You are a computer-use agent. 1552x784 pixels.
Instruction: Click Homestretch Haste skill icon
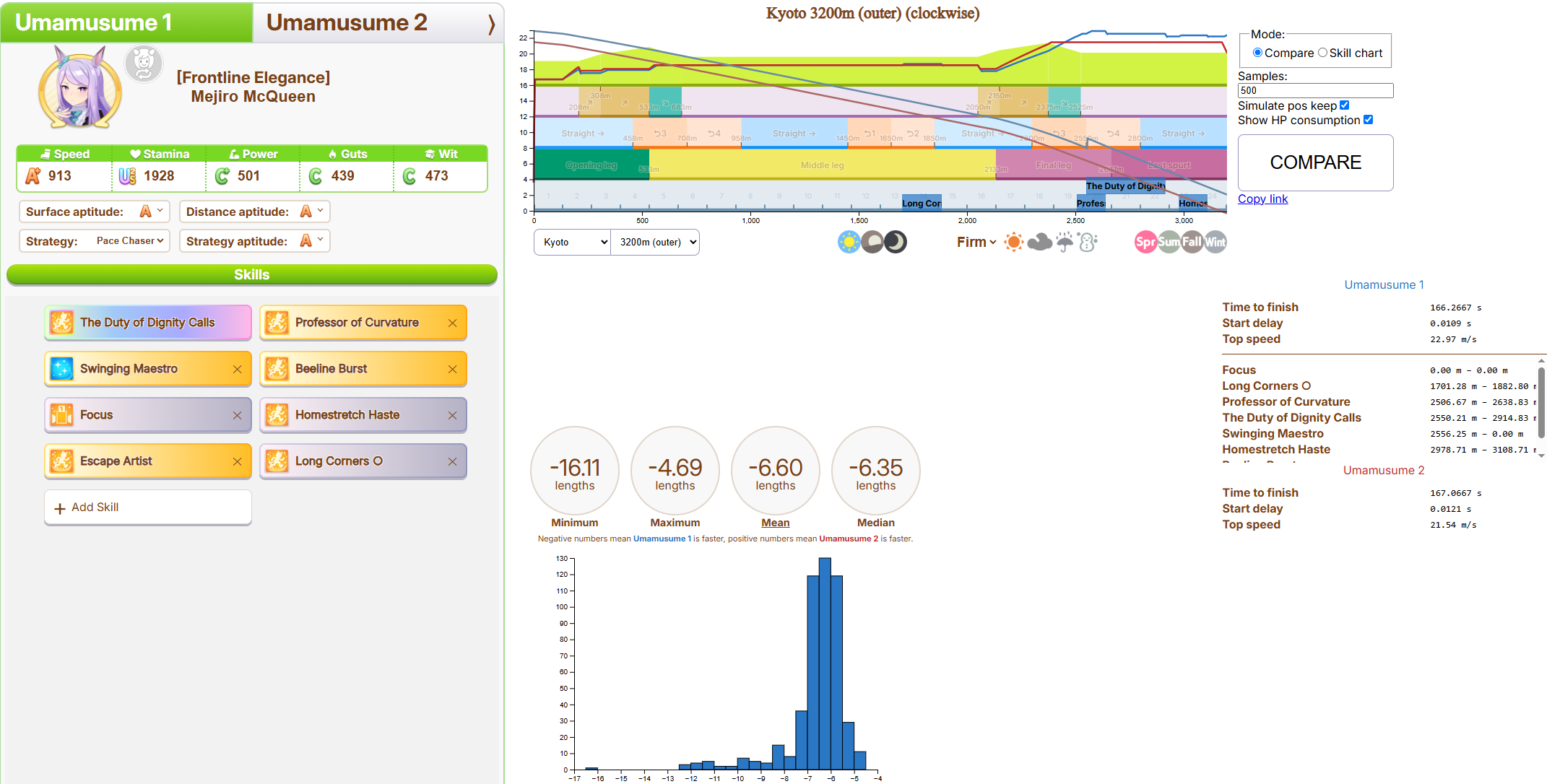(277, 414)
